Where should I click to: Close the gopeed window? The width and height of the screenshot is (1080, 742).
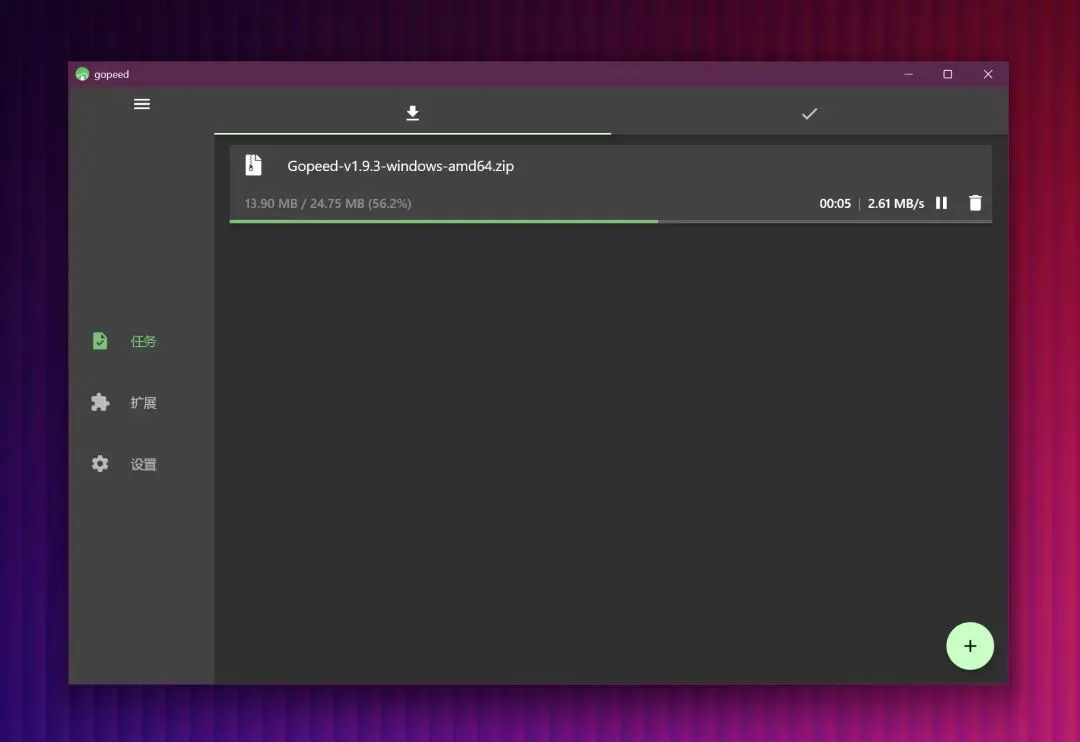(988, 74)
